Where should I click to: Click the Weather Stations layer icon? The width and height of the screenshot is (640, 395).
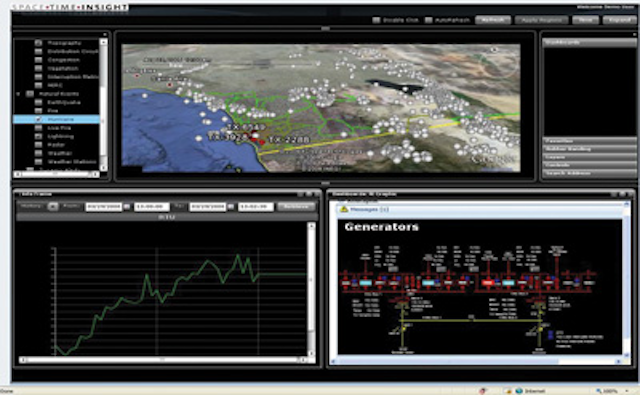click(38, 162)
